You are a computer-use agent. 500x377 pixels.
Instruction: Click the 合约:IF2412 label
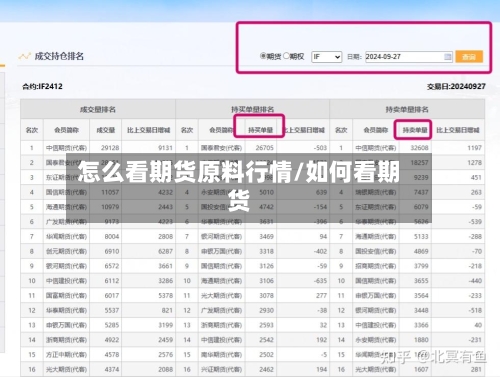click(x=42, y=86)
